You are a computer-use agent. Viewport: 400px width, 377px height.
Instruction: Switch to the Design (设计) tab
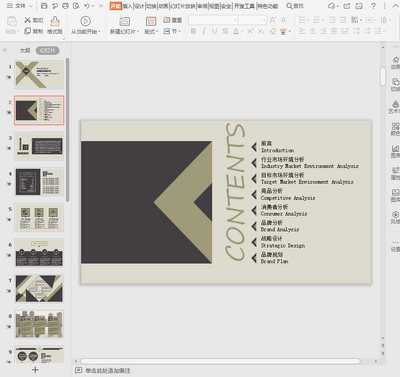coord(139,6)
